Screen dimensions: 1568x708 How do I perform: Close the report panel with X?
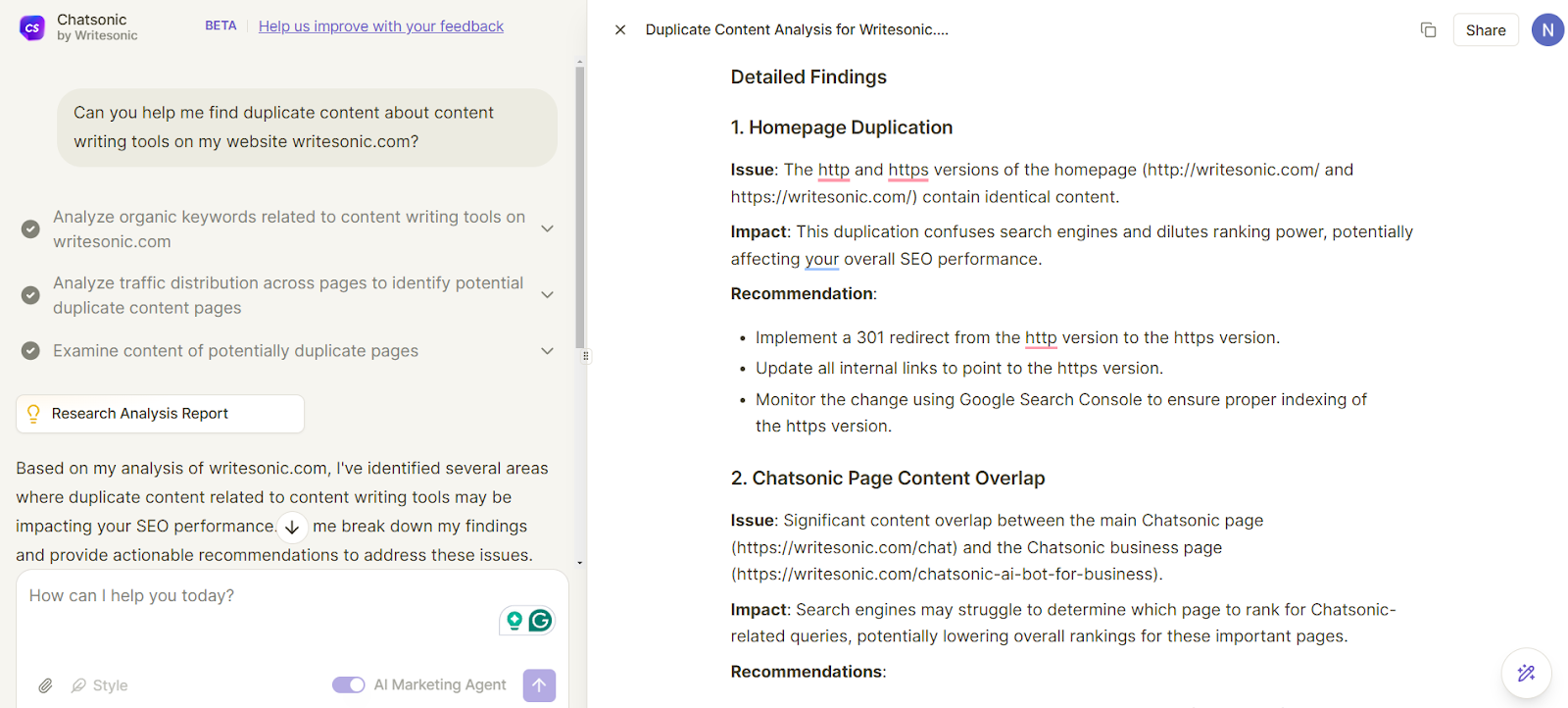point(620,30)
